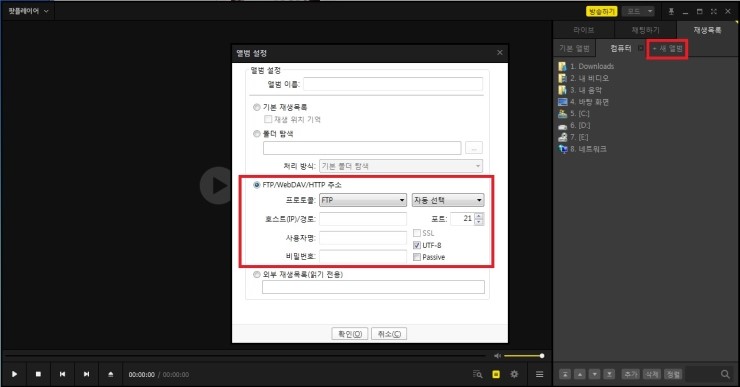Click the 추가 button in playlist panel
740x387 pixels.
pyautogui.click(x=631, y=374)
